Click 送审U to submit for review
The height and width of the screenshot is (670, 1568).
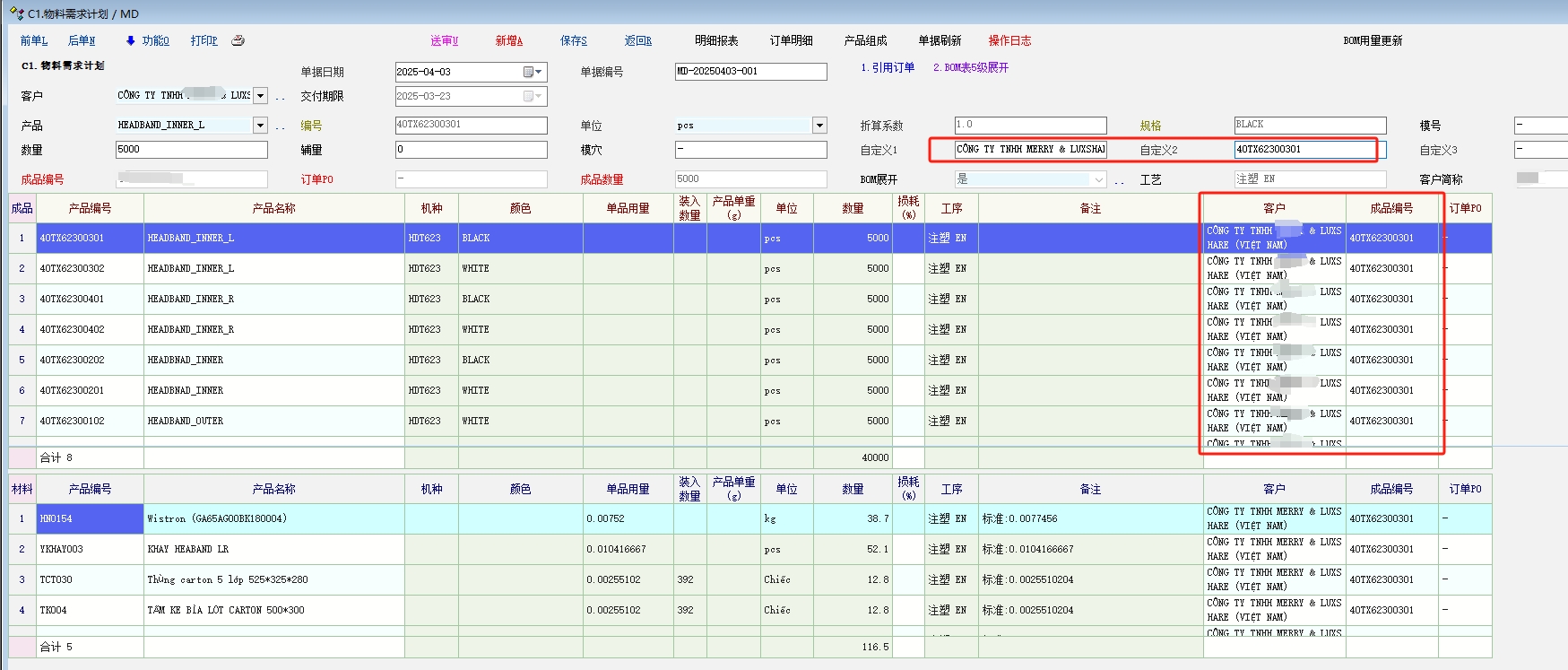444,40
